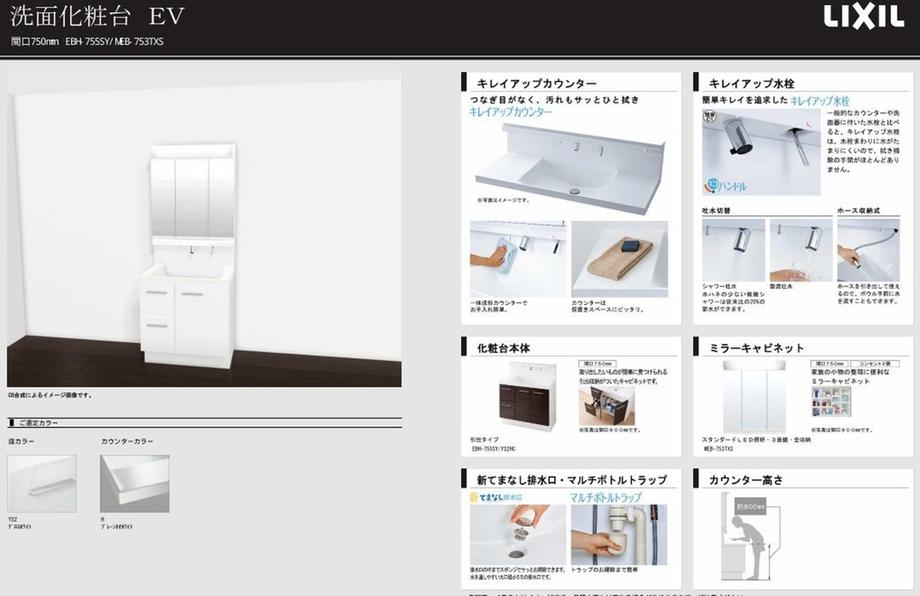The width and height of the screenshot is (920, 596).
Task: Click the LIXIL logo
Action: click(x=863, y=18)
